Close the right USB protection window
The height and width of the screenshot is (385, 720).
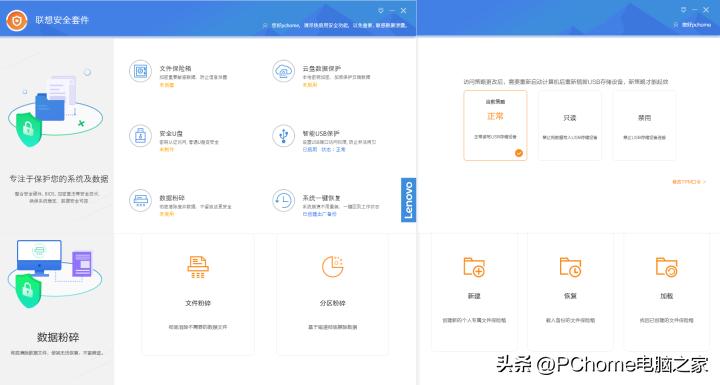point(706,10)
